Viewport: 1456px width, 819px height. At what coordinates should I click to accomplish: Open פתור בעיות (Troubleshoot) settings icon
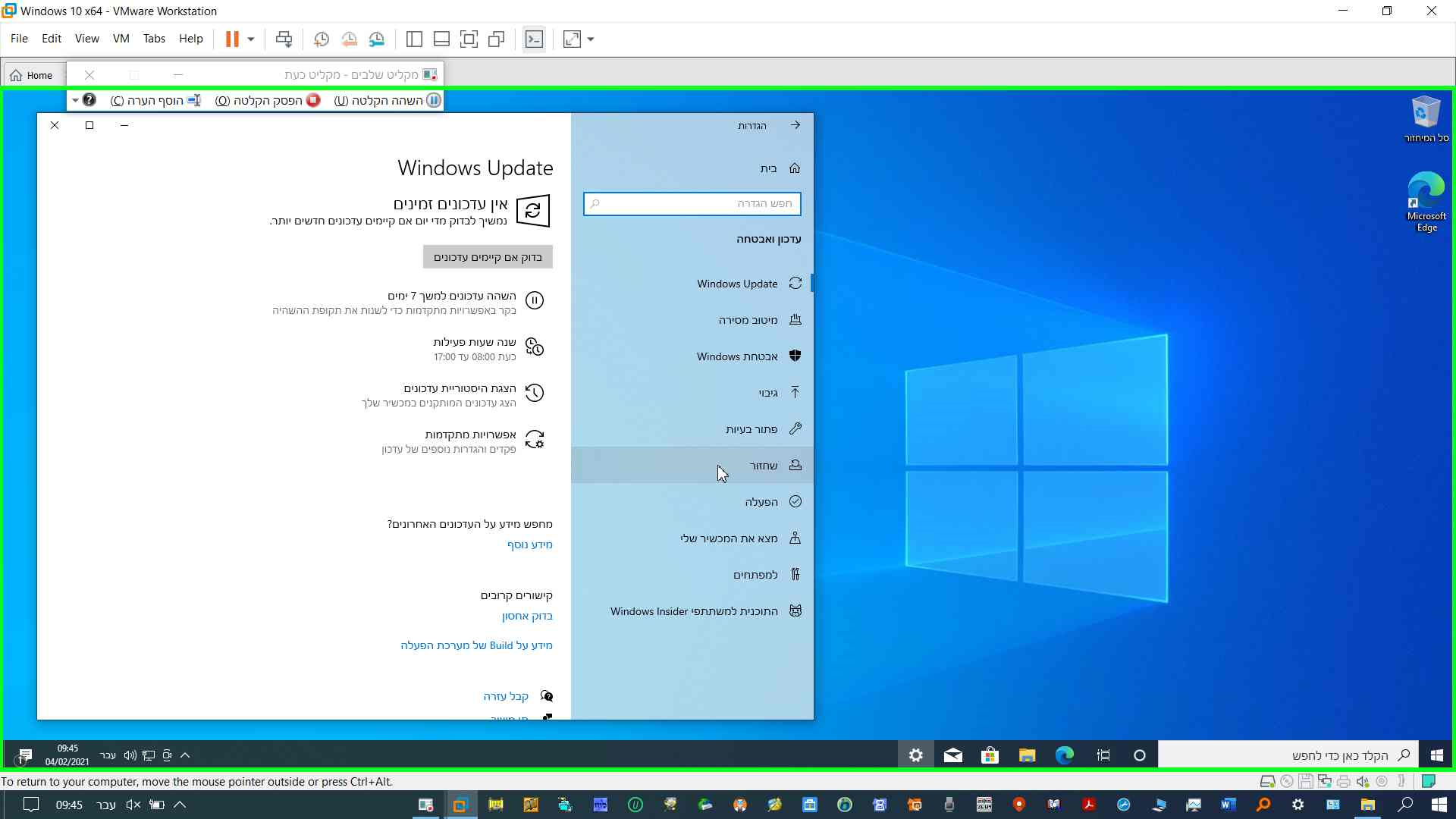[795, 428]
